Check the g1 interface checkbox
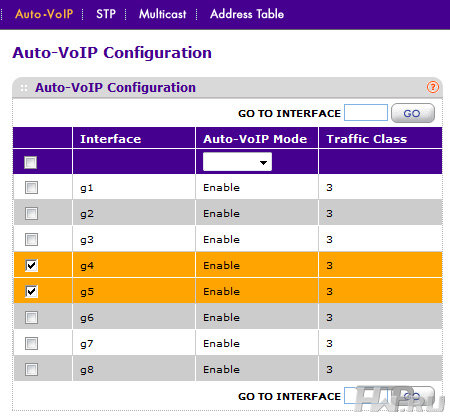 pos(31,187)
